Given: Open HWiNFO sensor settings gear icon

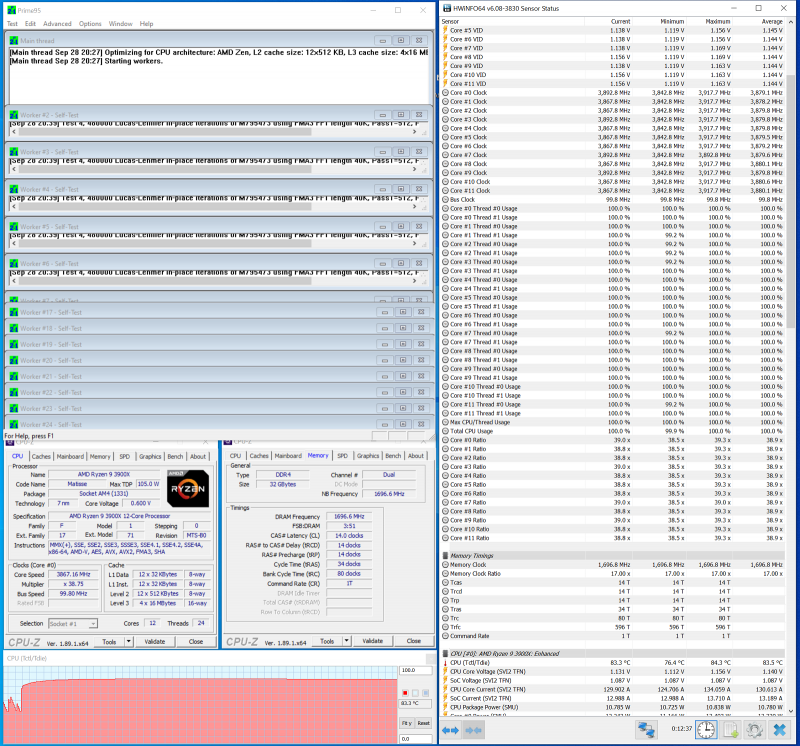Looking at the screenshot, I should coord(755,730).
